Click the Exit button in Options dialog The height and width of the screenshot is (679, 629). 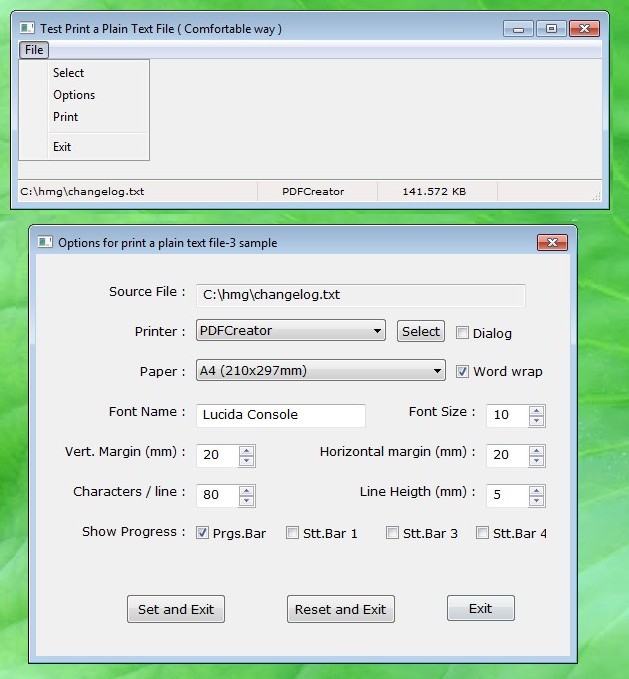(x=481, y=608)
